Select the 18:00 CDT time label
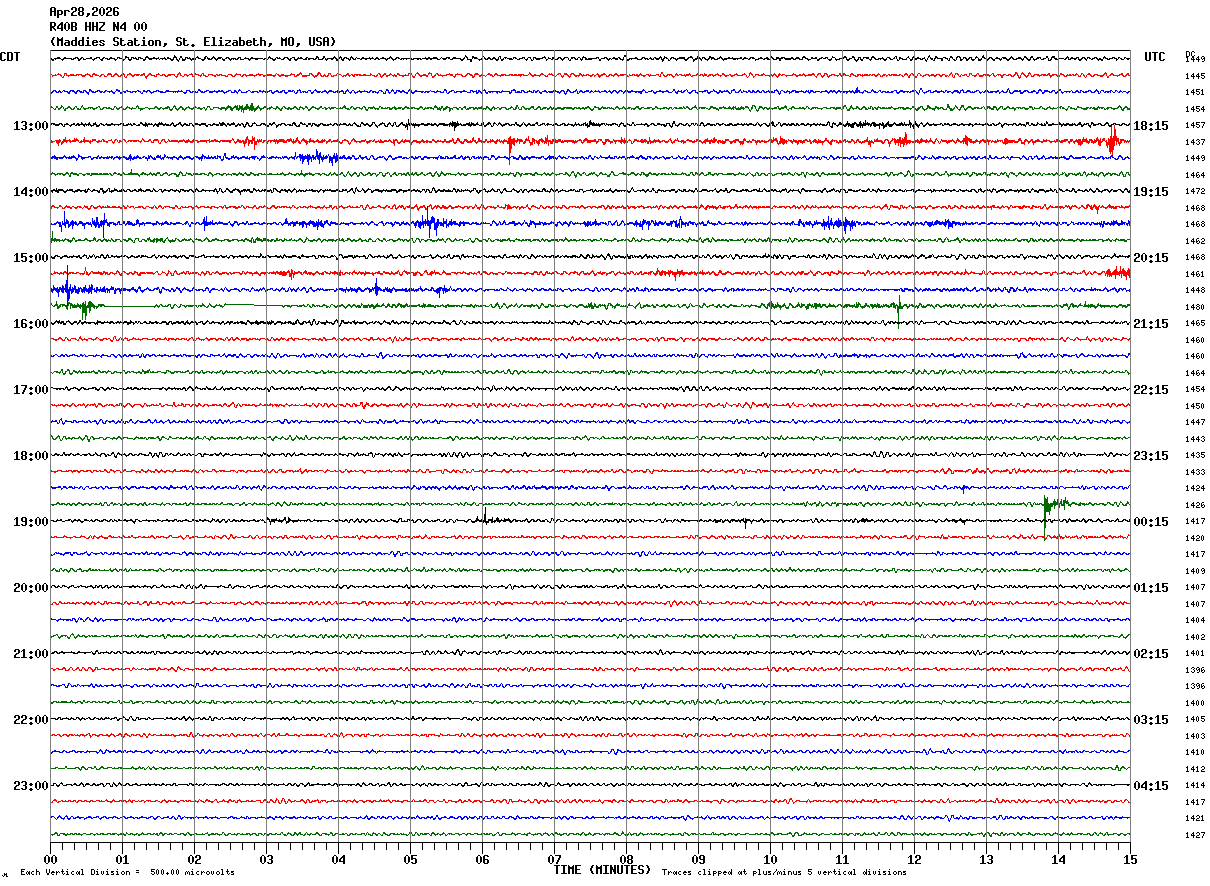 30,455
